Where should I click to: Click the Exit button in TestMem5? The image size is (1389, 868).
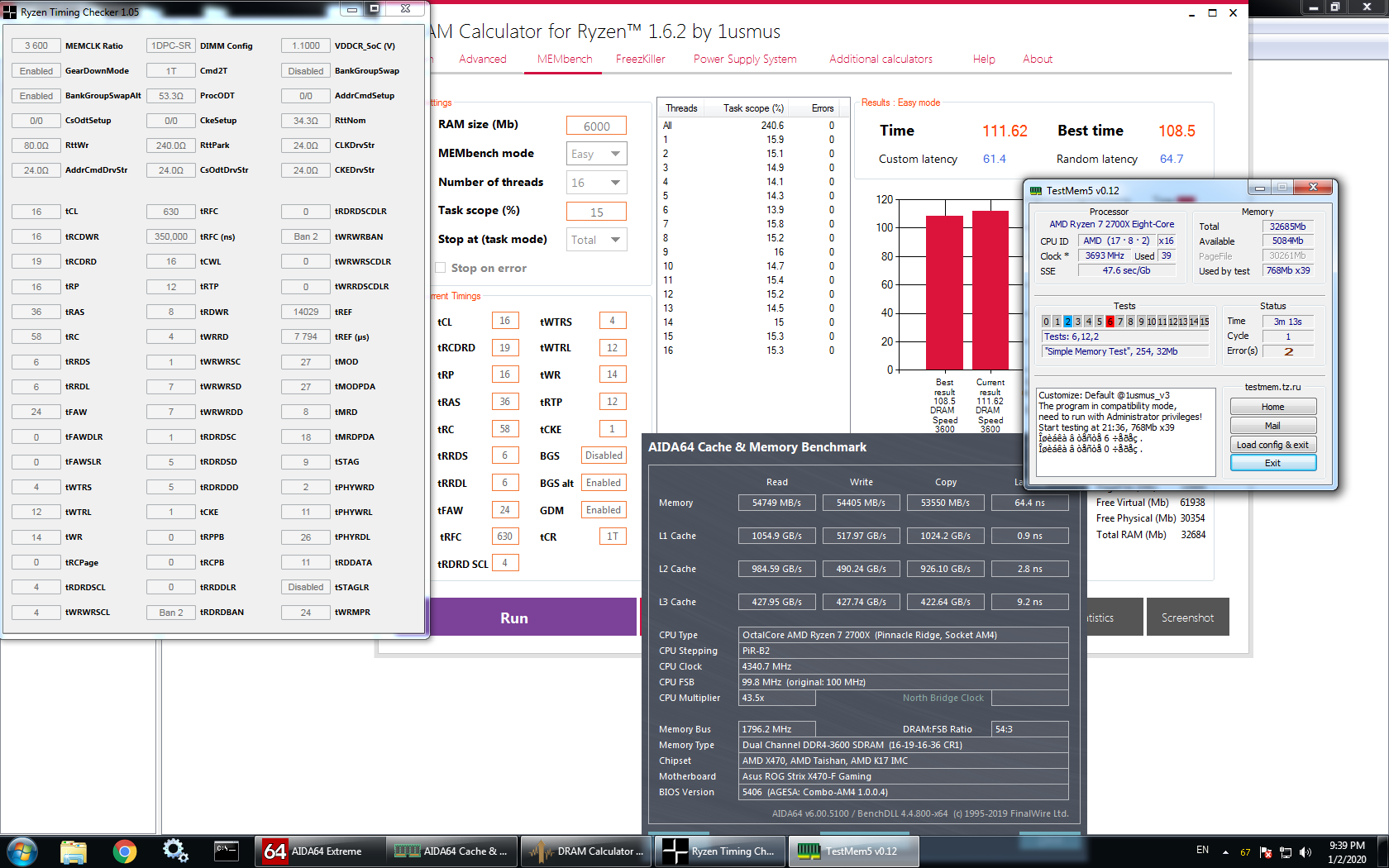click(x=1273, y=463)
